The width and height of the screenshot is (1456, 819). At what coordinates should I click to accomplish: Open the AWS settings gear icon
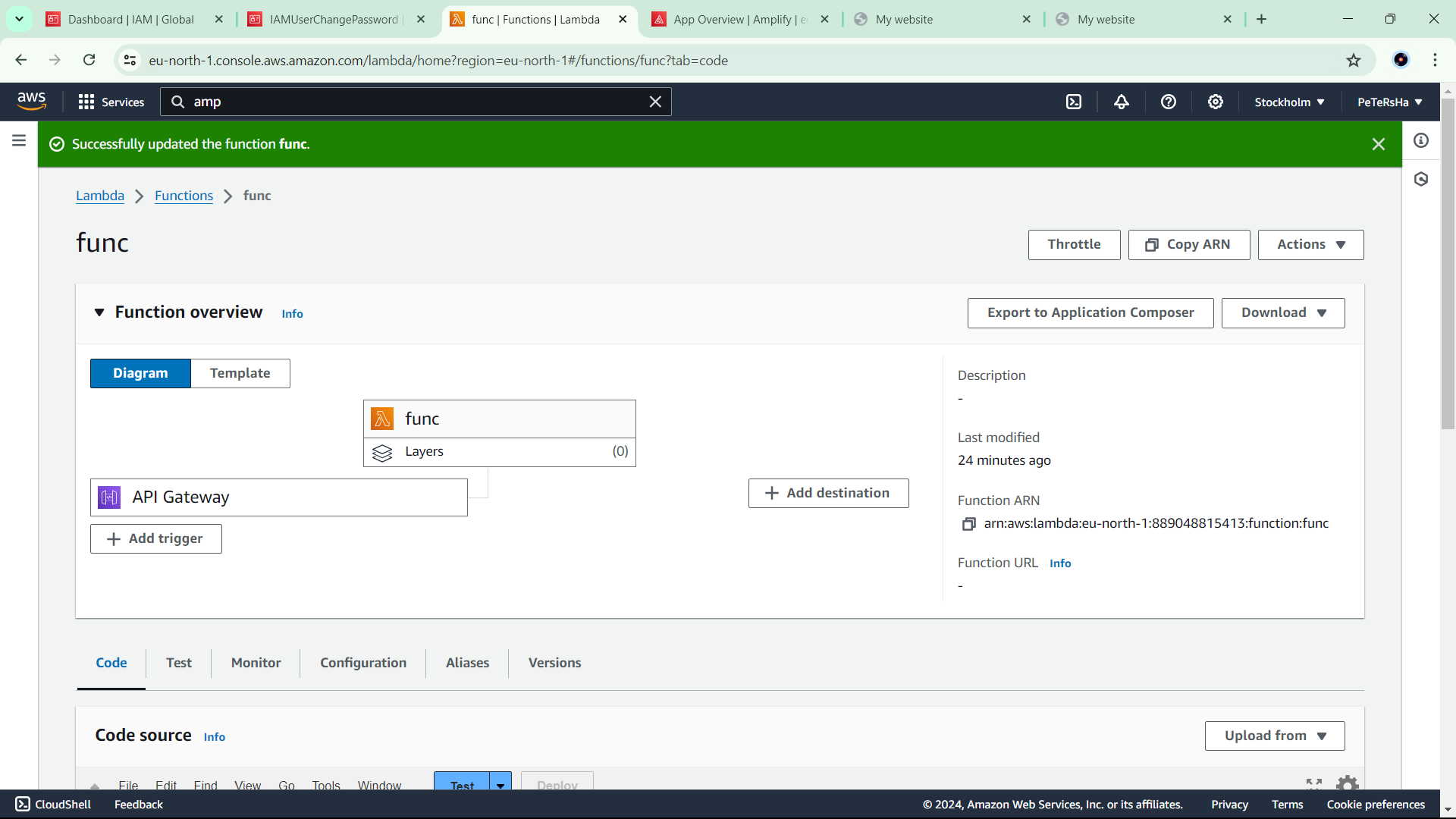pos(1216,102)
